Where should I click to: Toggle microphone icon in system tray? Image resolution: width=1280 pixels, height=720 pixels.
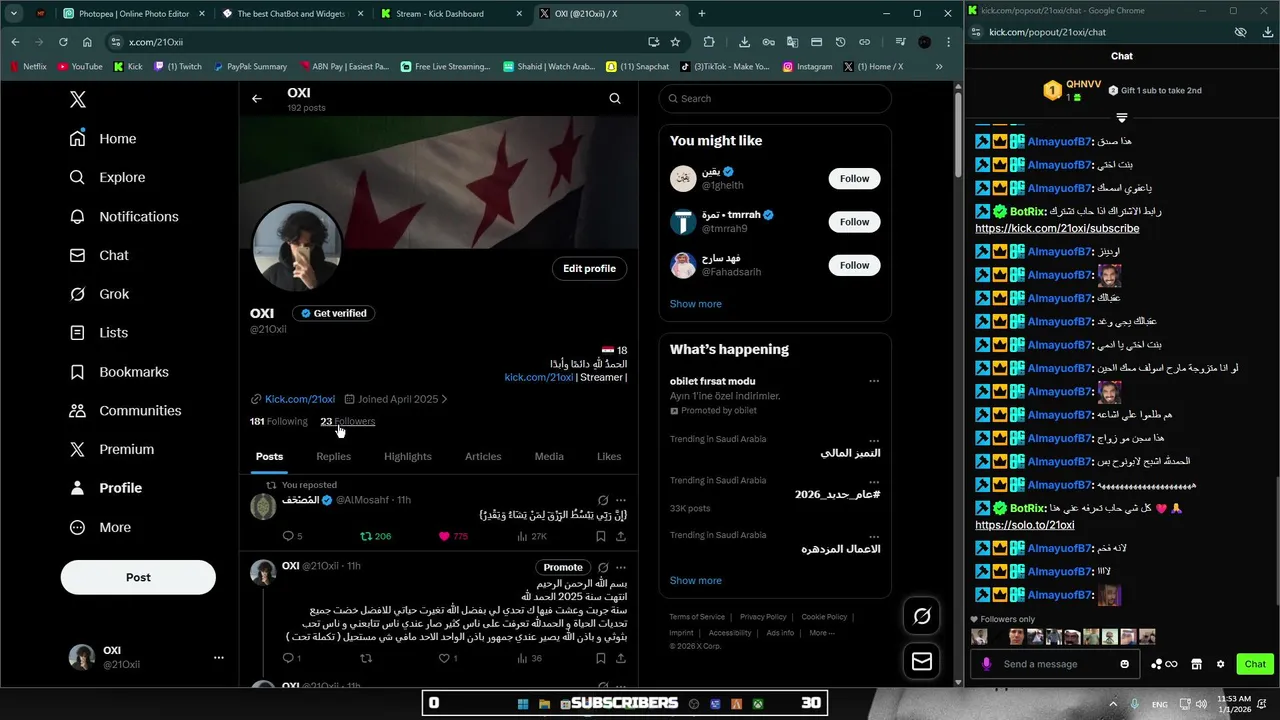(1135, 704)
